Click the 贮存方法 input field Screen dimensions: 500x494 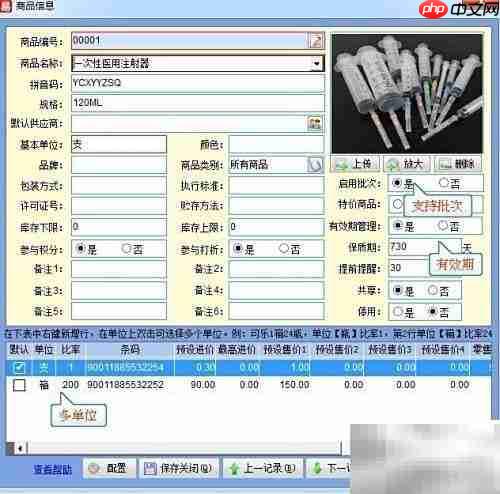276,206
